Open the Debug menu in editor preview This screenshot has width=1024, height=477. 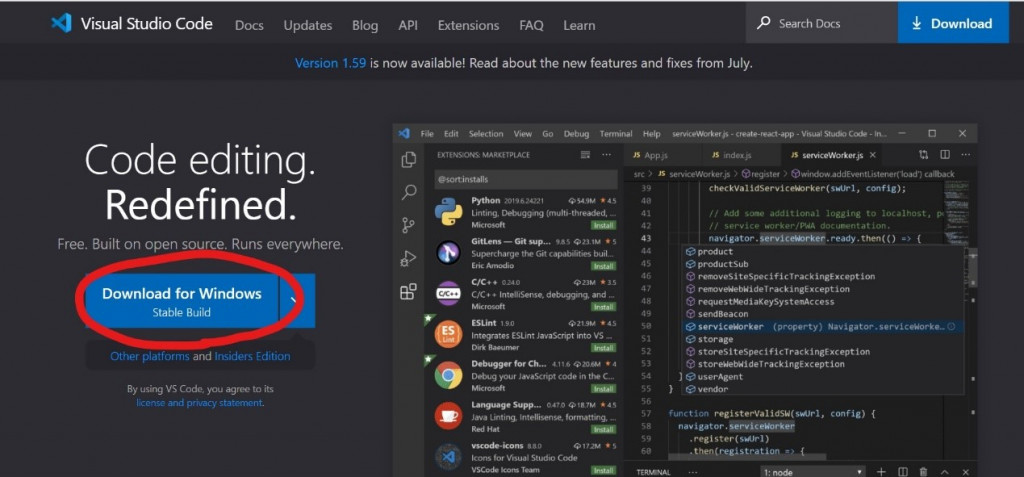pos(576,133)
